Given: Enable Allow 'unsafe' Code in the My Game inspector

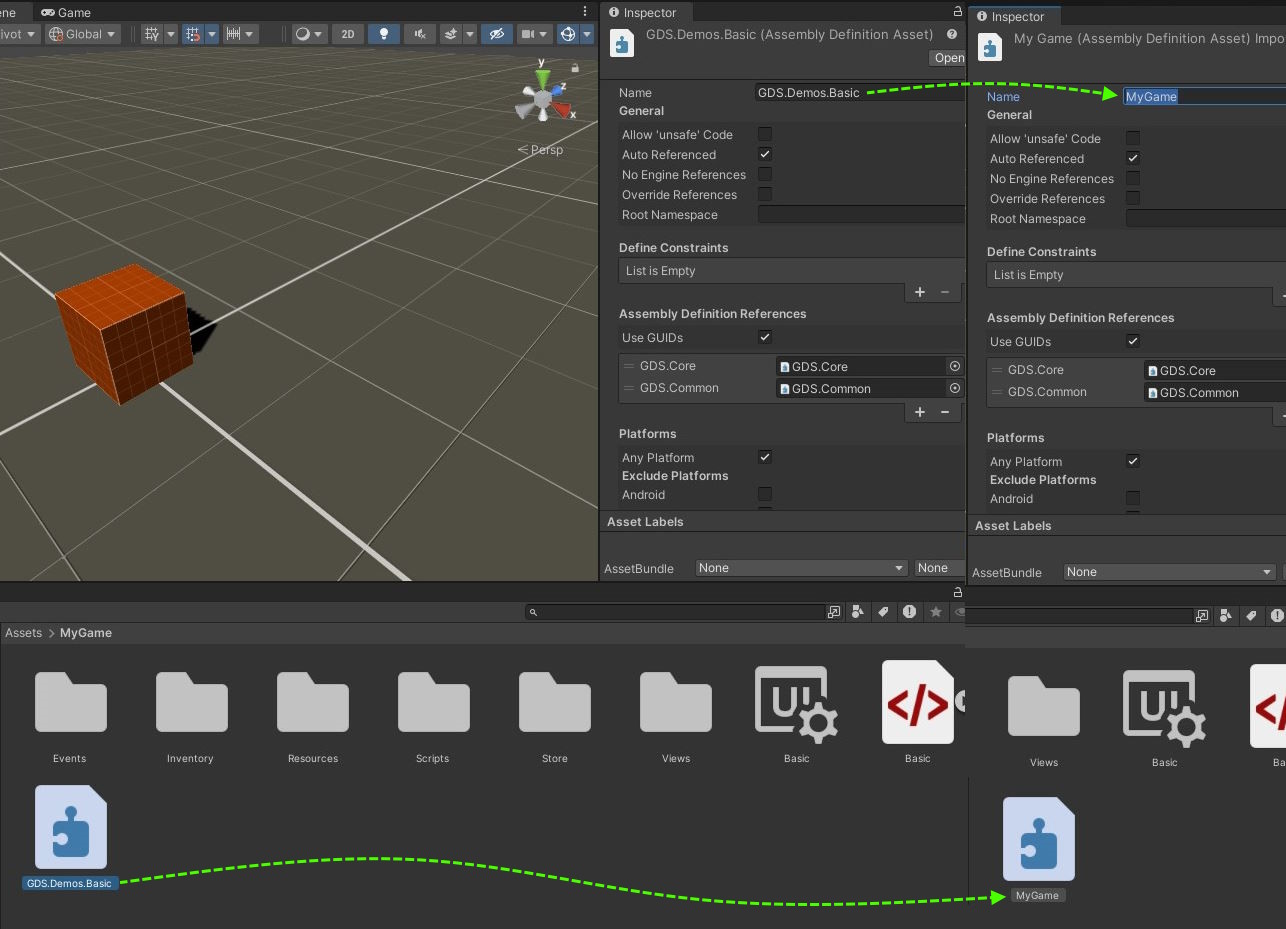Looking at the screenshot, I should coord(1133,138).
